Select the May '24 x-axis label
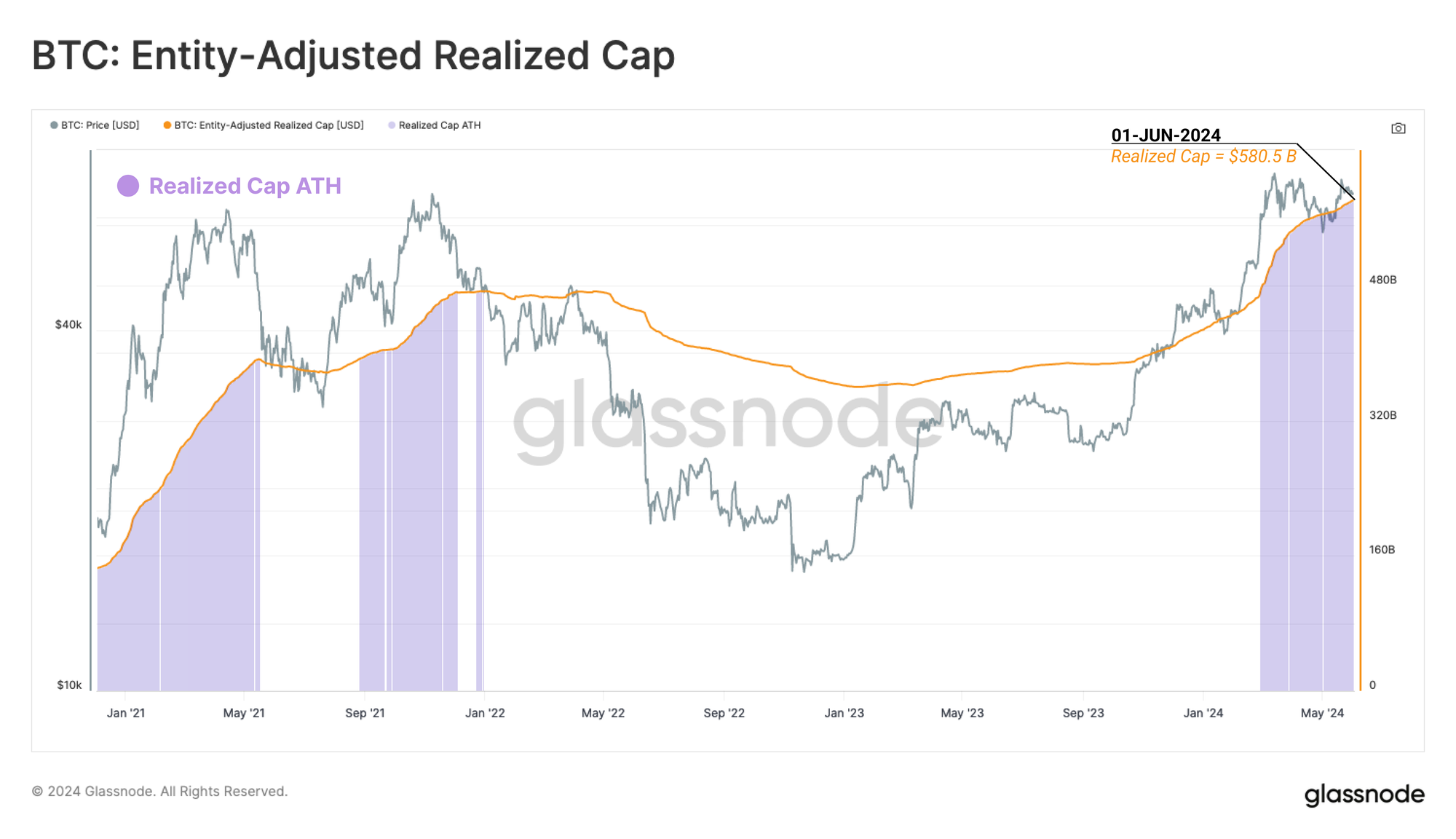1456x839 pixels. pyautogui.click(x=1322, y=713)
